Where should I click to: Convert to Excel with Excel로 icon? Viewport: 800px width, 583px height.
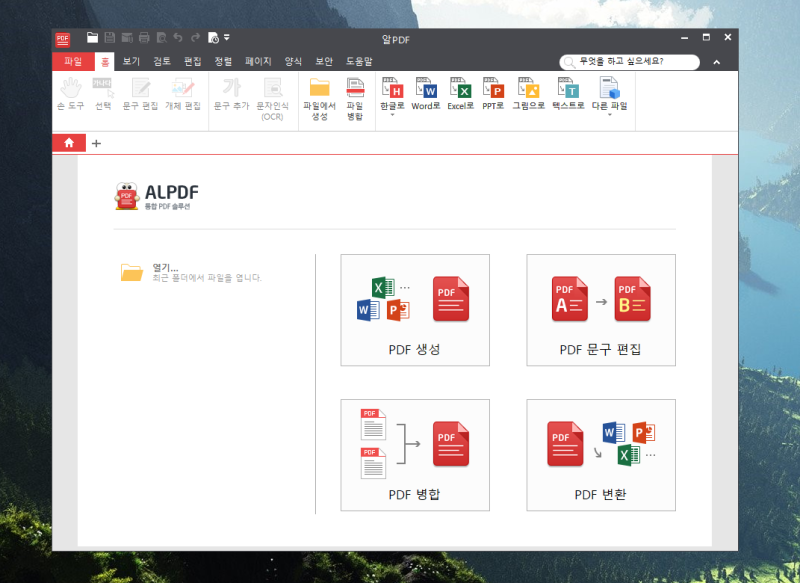click(x=460, y=94)
